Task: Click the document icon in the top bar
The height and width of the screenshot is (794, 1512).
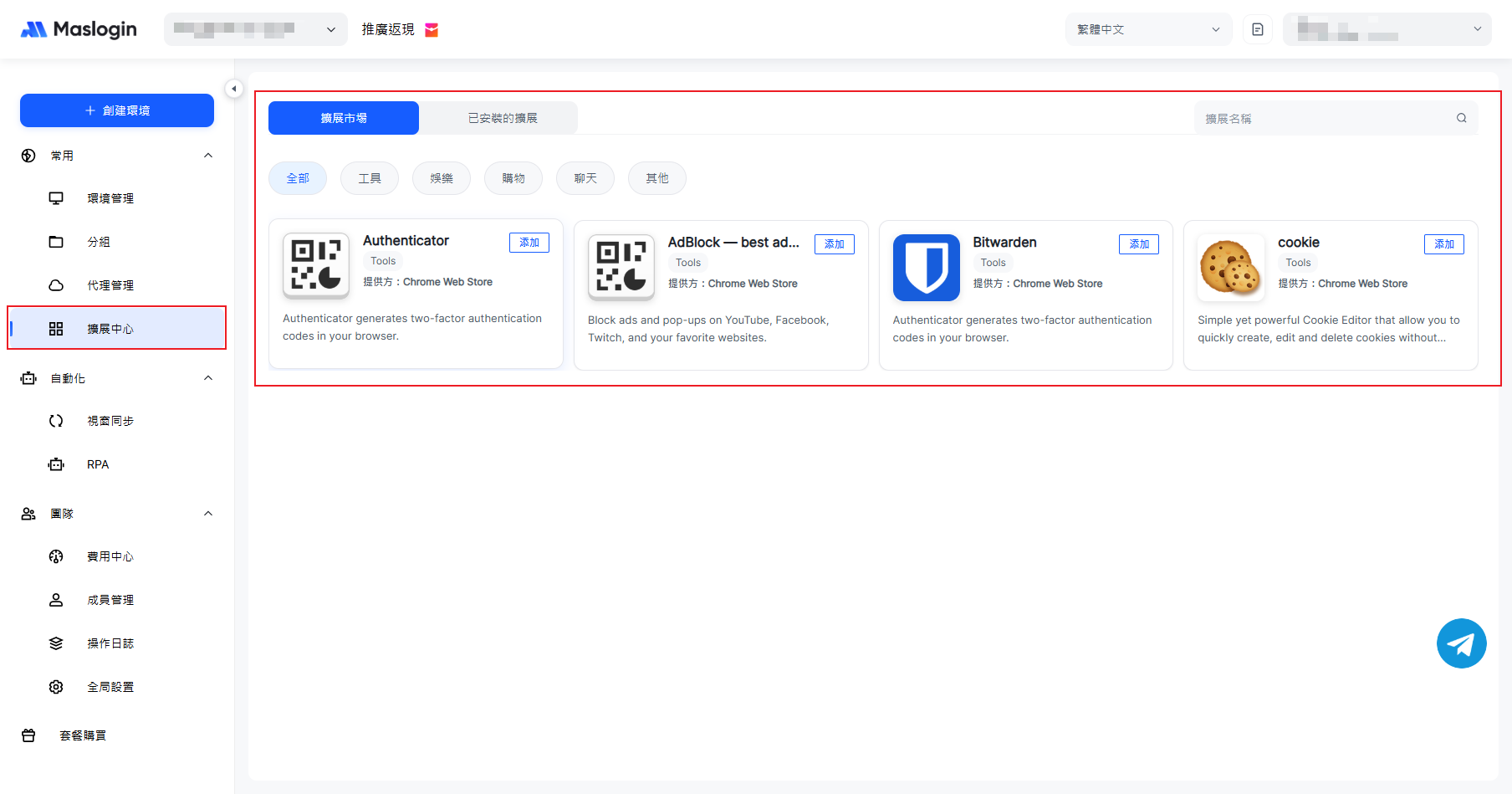Action: tap(1257, 29)
